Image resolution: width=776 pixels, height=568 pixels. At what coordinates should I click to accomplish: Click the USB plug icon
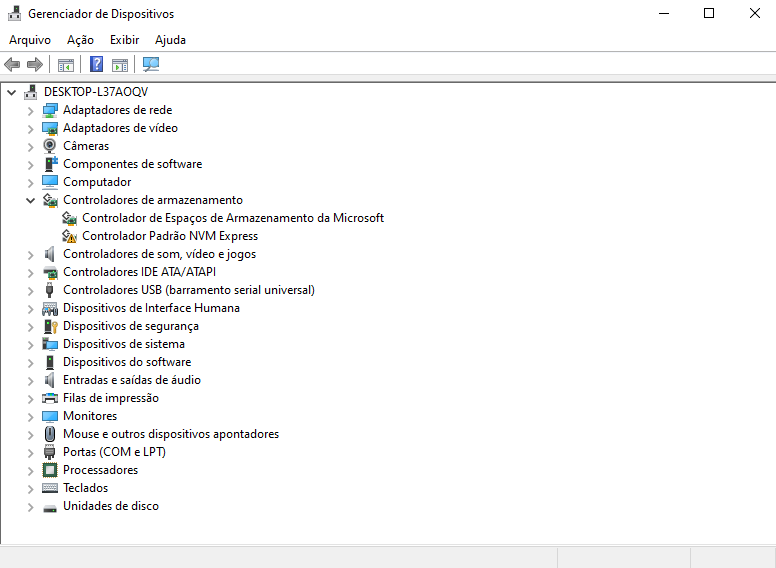49,290
